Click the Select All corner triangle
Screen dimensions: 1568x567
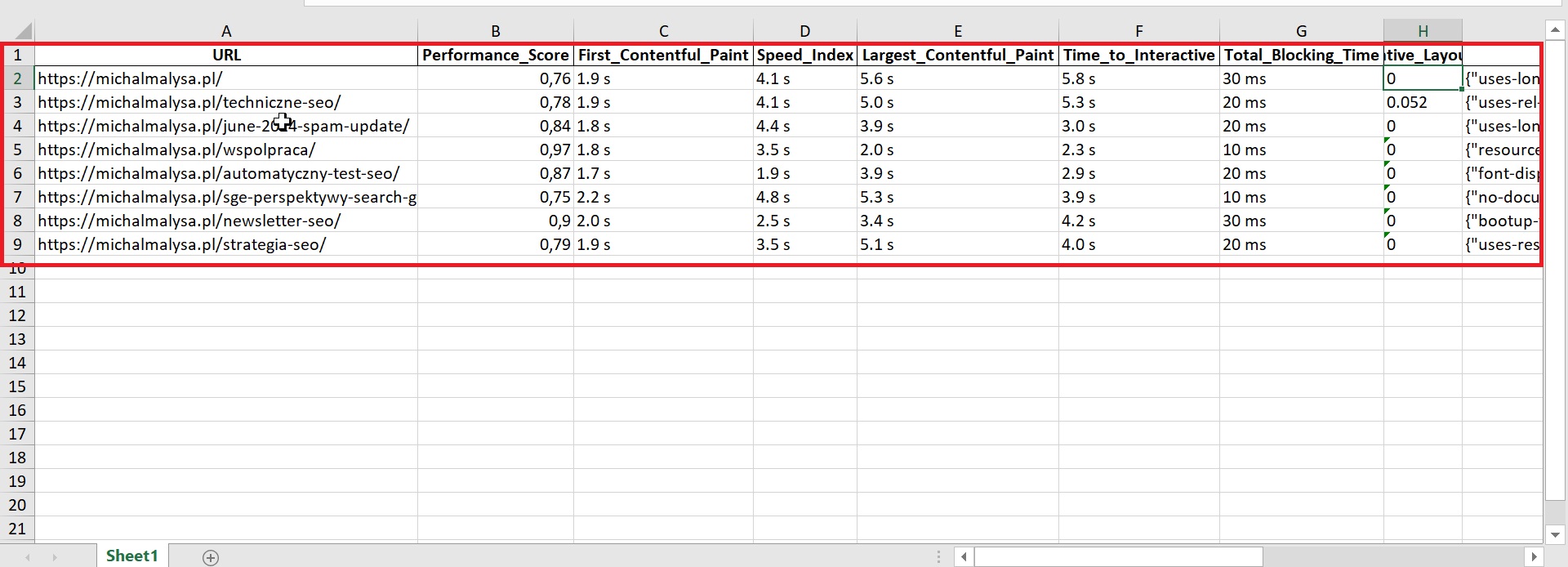23,32
